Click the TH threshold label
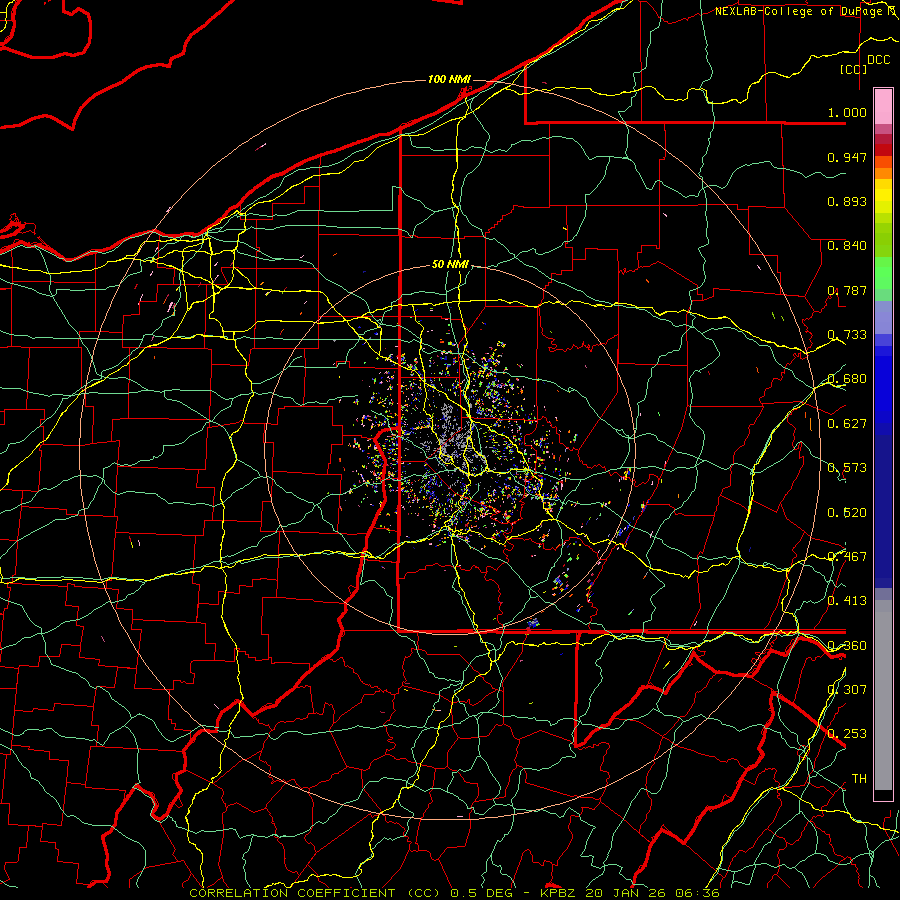This screenshot has height=900, width=900. click(859, 779)
